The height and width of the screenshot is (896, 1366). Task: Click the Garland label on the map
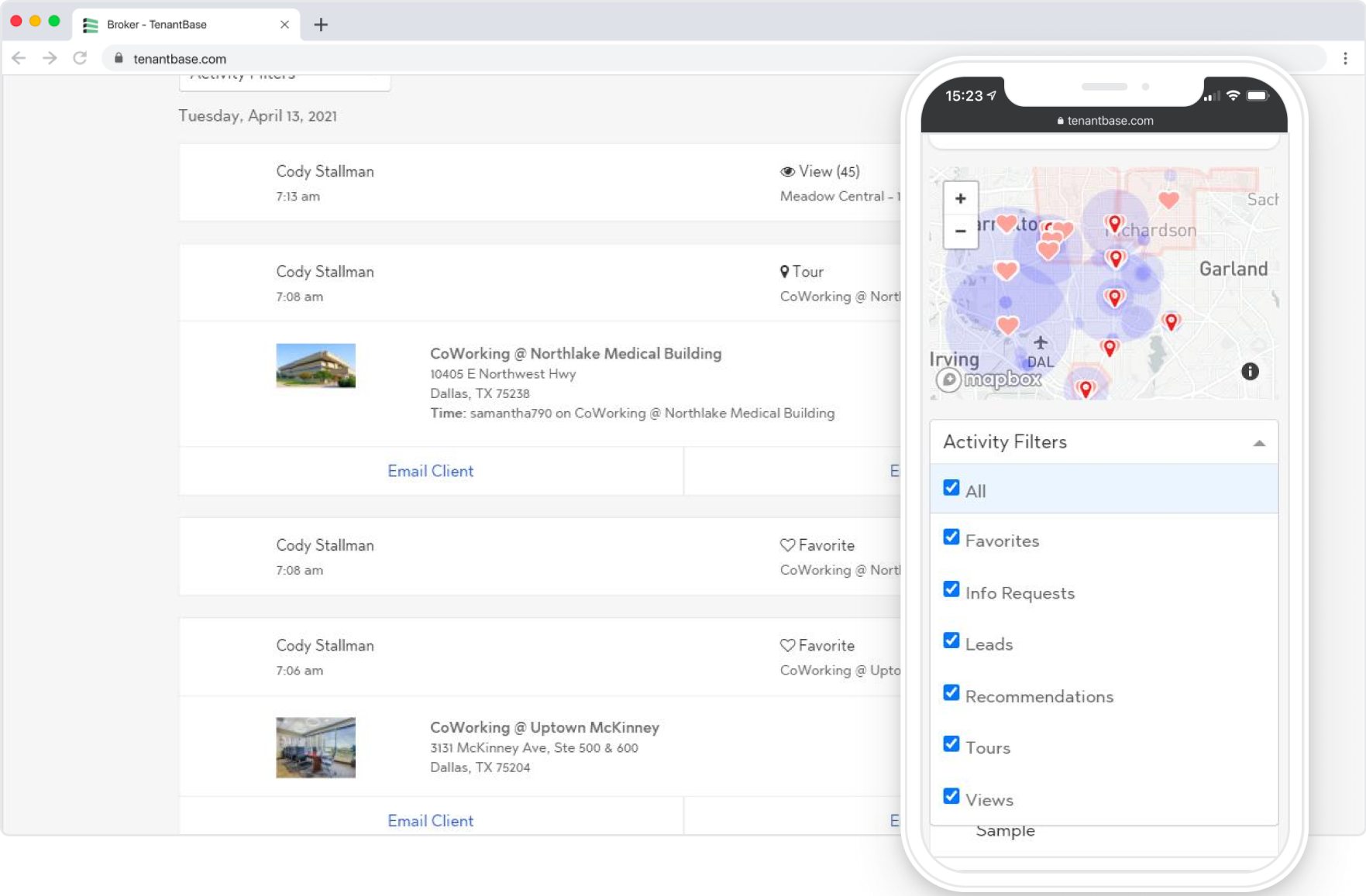[1234, 269]
